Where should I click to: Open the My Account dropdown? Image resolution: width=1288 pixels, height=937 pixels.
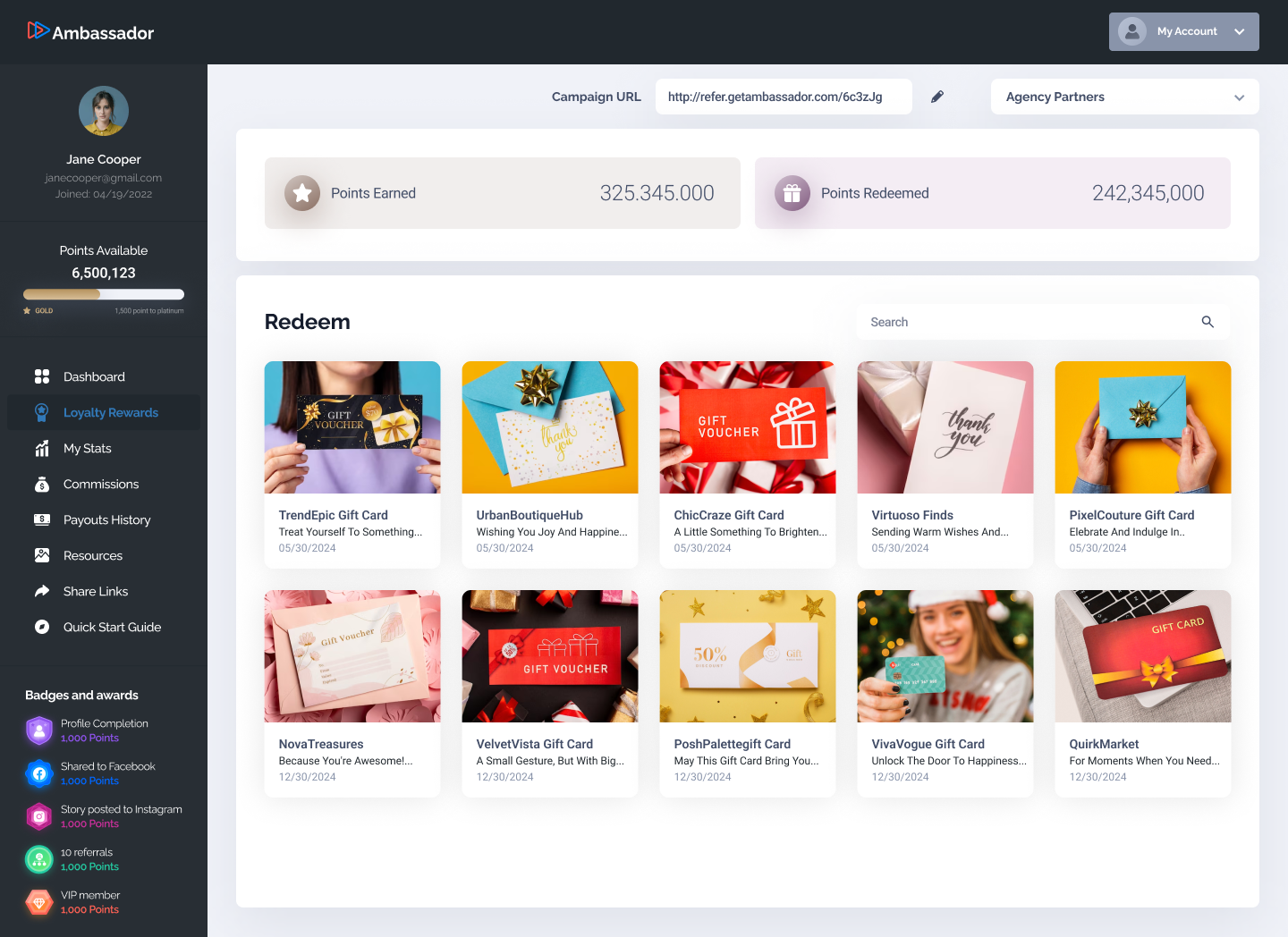point(1183,31)
